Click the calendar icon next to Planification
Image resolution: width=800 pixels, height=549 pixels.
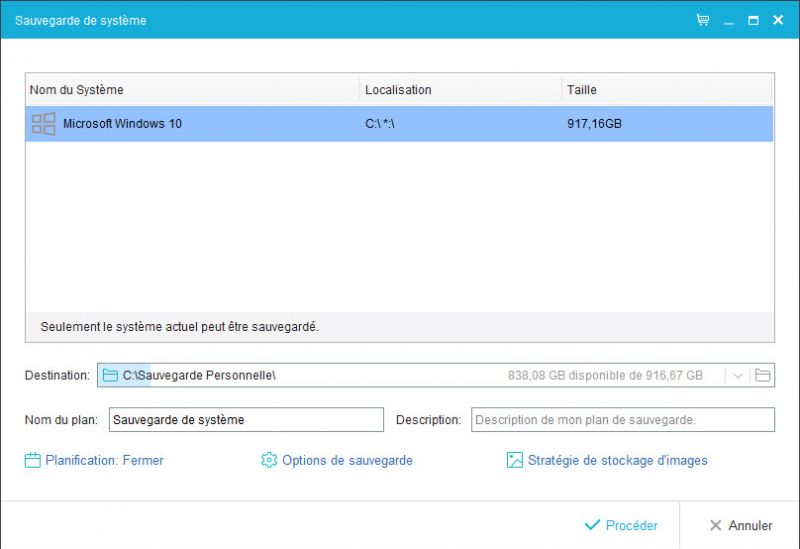pos(33,460)
